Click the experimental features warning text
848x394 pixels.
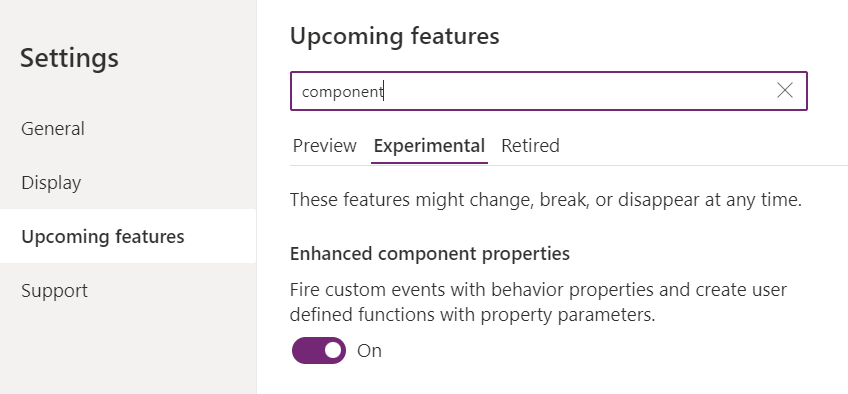[x=546, y=200]
